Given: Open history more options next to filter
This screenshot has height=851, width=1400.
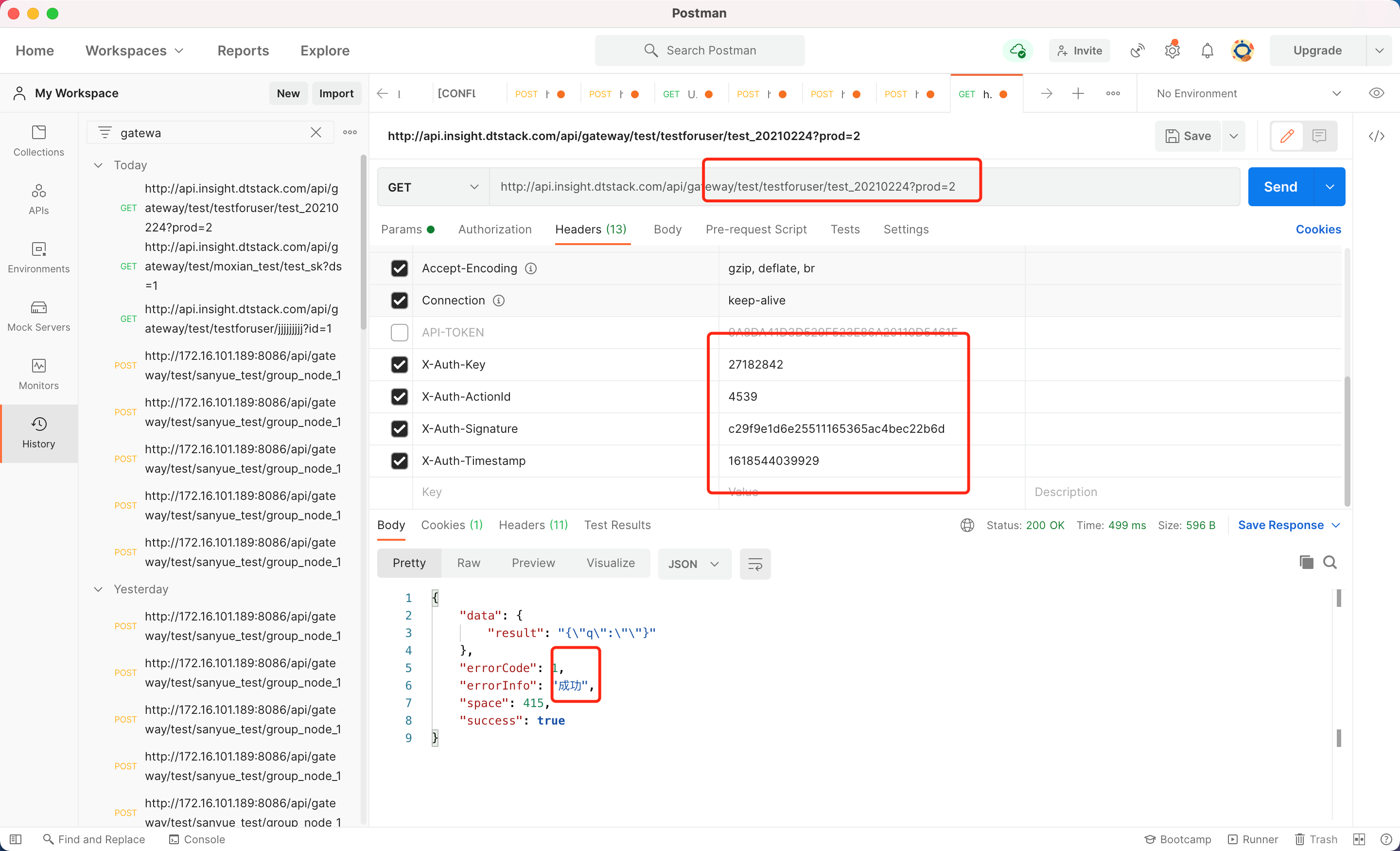Looking at the screenshot, I should (350, 132).
